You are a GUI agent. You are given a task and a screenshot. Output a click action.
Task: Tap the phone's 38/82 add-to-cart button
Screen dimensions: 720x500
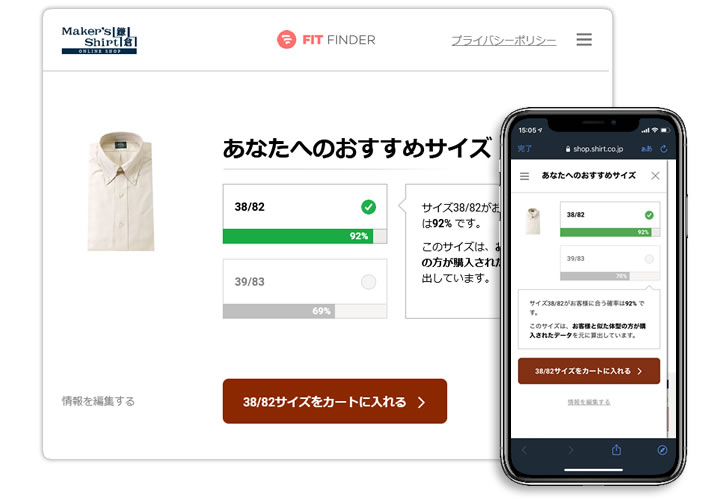pyautogui.click(x=589, y=371)
